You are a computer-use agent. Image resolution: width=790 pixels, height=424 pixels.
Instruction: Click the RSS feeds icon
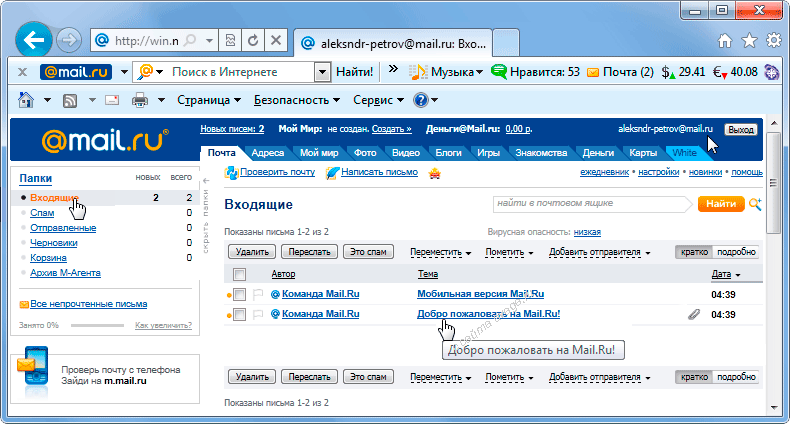70,100
